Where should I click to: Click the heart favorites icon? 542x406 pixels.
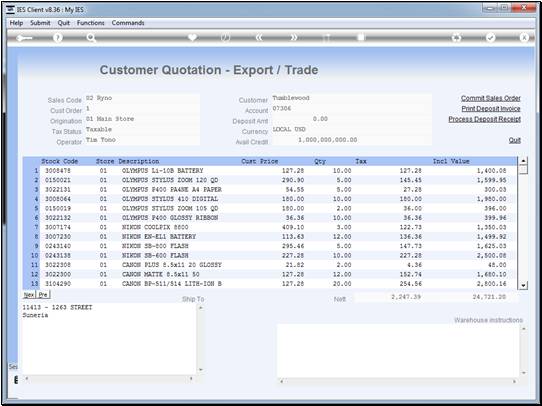pyautogui.click(x=193, y=38)
